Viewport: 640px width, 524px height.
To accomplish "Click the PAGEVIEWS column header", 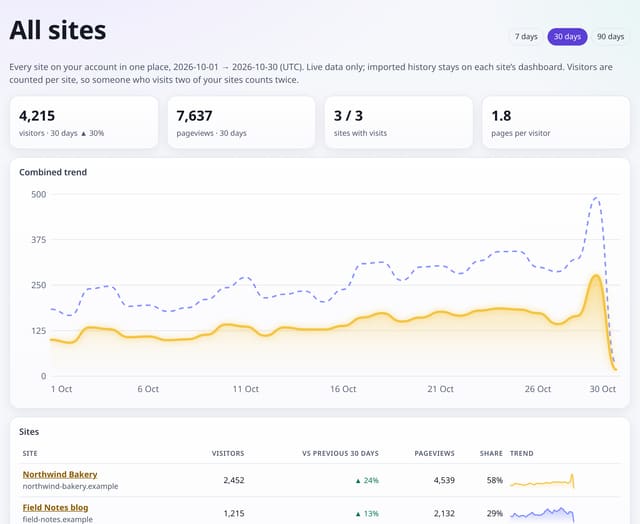I will (434, 453).
